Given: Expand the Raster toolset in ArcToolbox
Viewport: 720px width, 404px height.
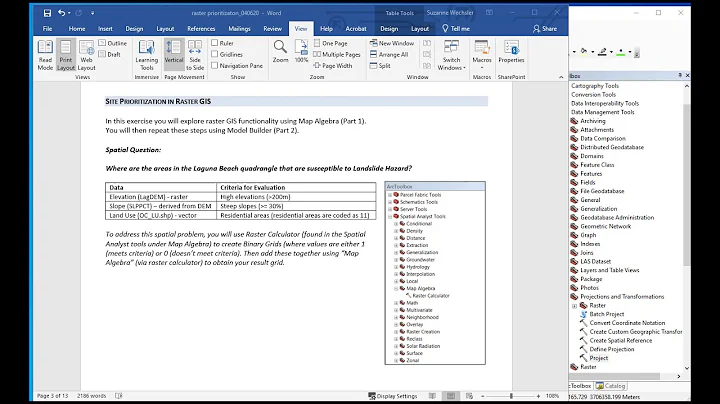Looking at the screenshot, I should 574,306.
